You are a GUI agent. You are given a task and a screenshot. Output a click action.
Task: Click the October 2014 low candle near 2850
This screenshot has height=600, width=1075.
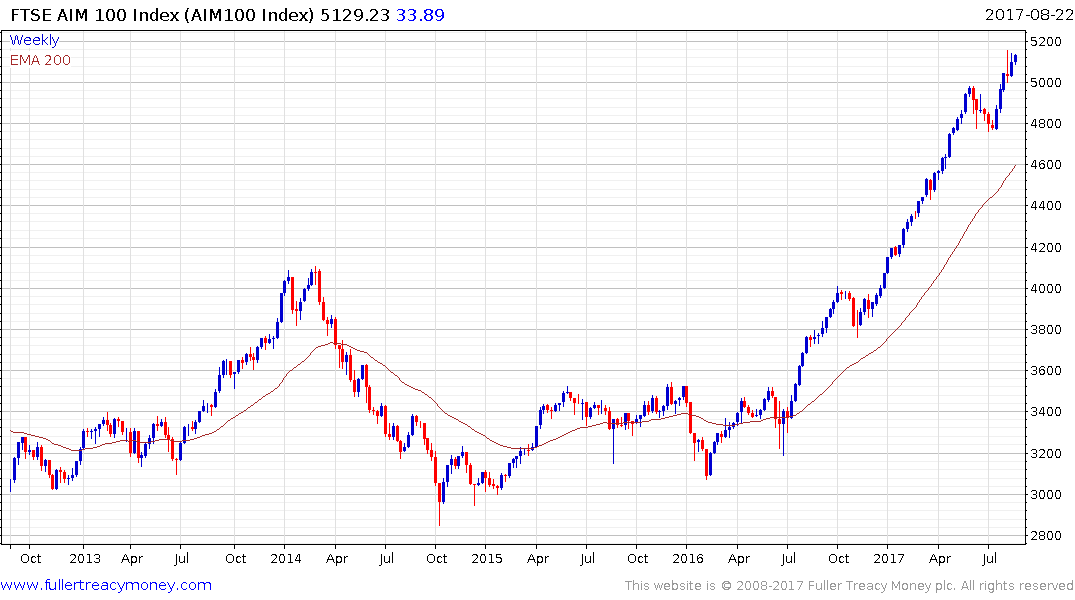[439, 504]
